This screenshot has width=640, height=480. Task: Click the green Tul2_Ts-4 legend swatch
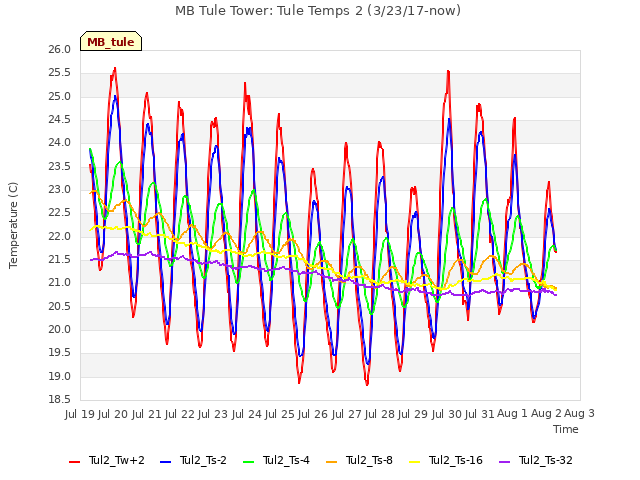click(x=248, y=462)
